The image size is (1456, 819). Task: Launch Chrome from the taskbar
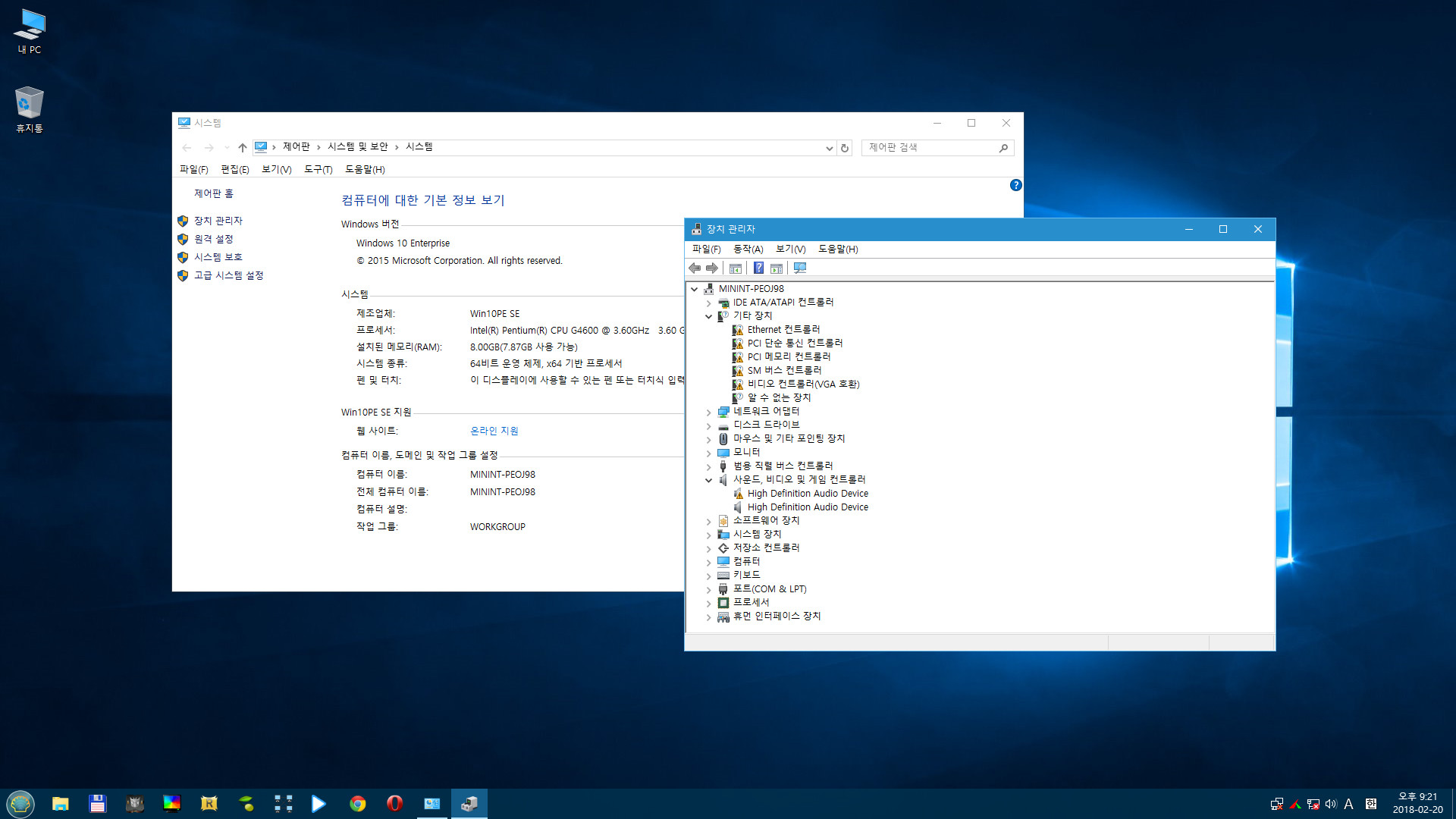point(357,804)
